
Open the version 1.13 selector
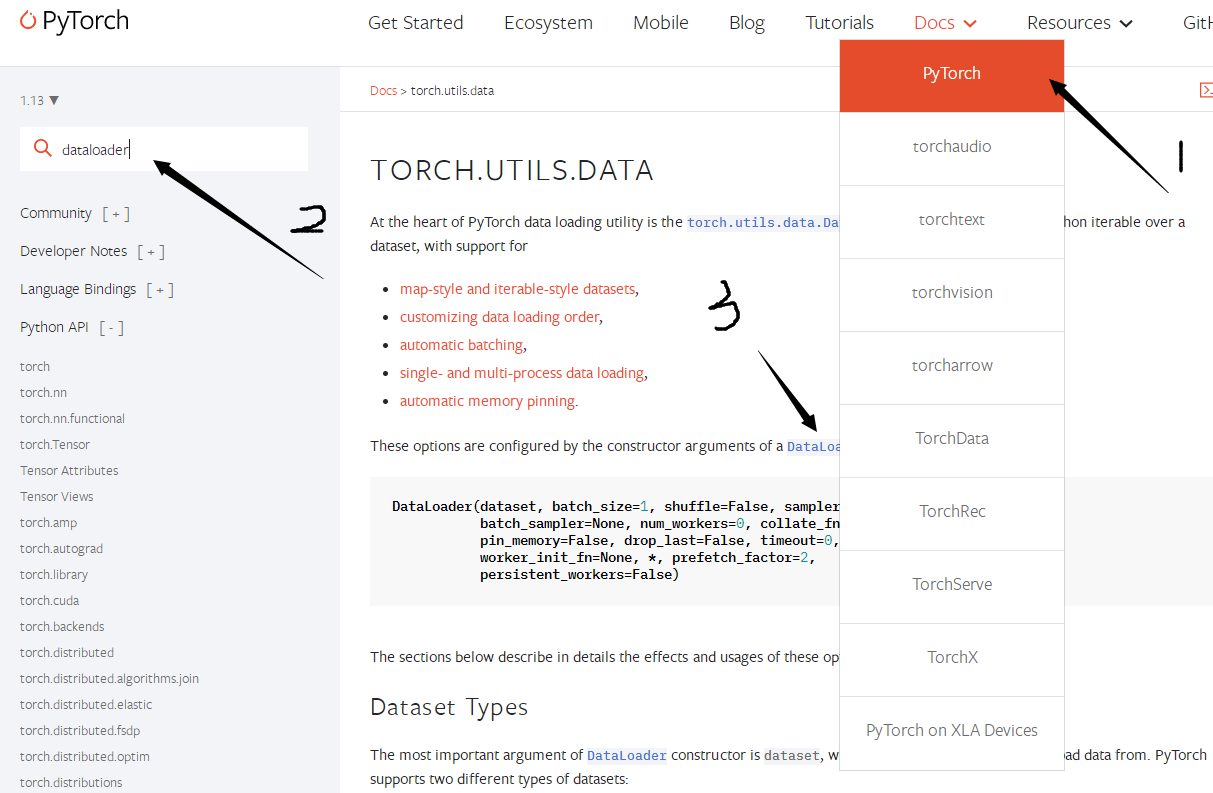pyautogui.click(x=40, y=100)
